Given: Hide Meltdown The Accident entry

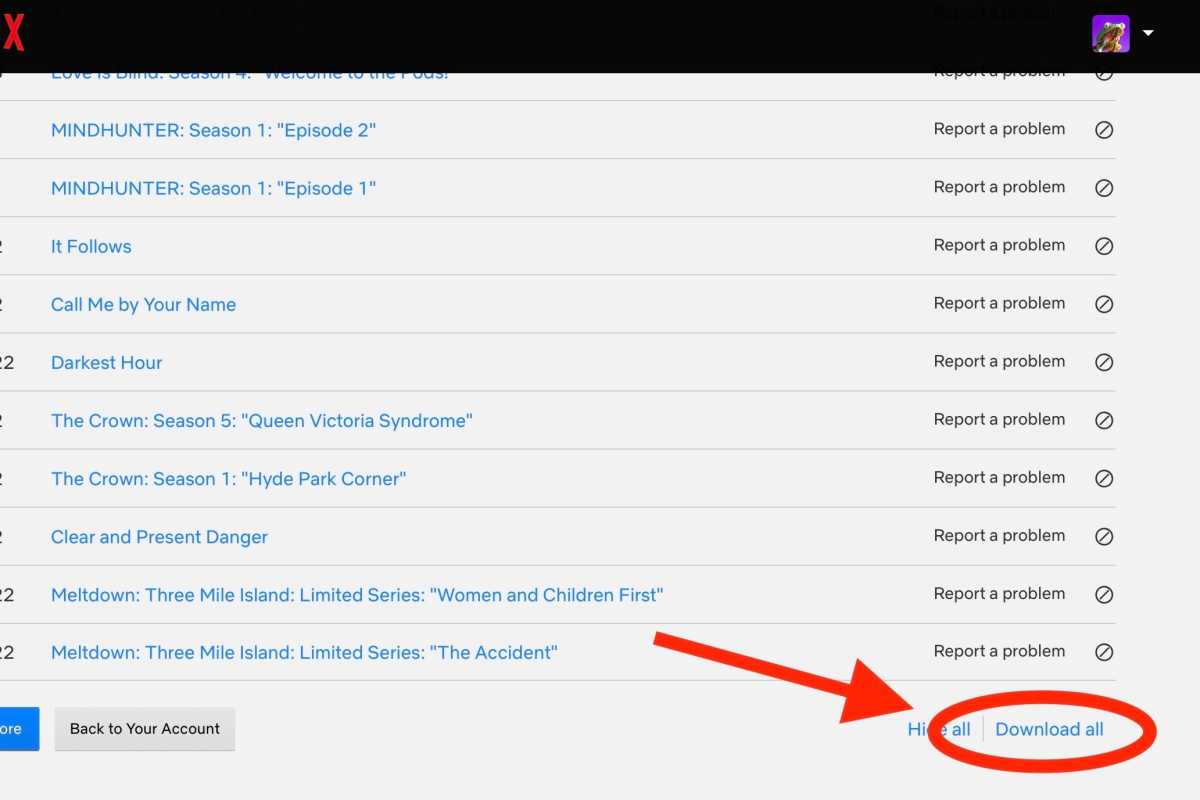Looking at the screenshot, I should click(x=1104, y=652).
